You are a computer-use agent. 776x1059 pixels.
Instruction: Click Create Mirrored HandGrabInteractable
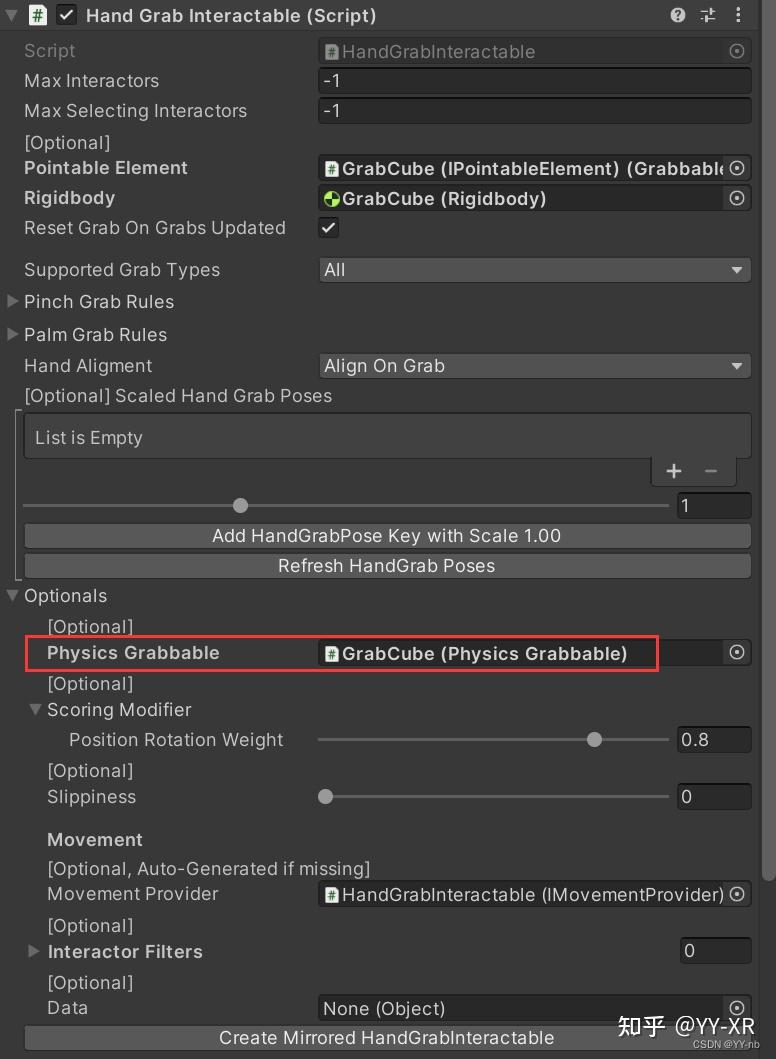387,1038
